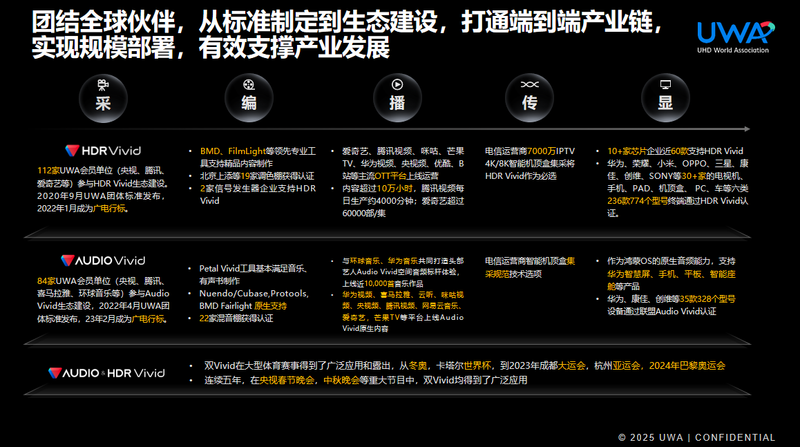Image resolution: width=800 pixels, height=447 pixels.
Task: Click the AUDIO Vivid logo
Action: (103, 261)
